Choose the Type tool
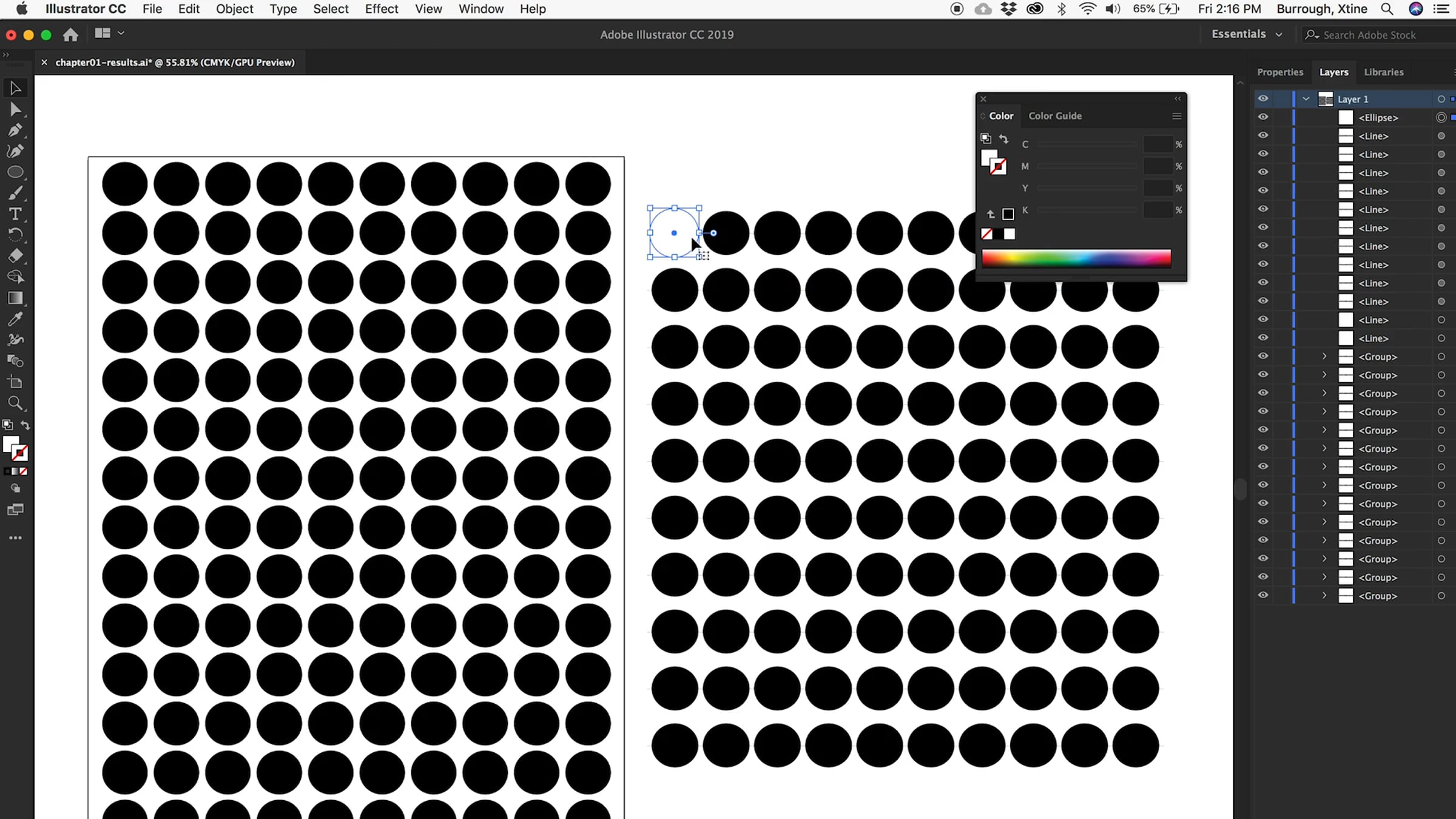The image size is (1456, 819). coord(15,214)
